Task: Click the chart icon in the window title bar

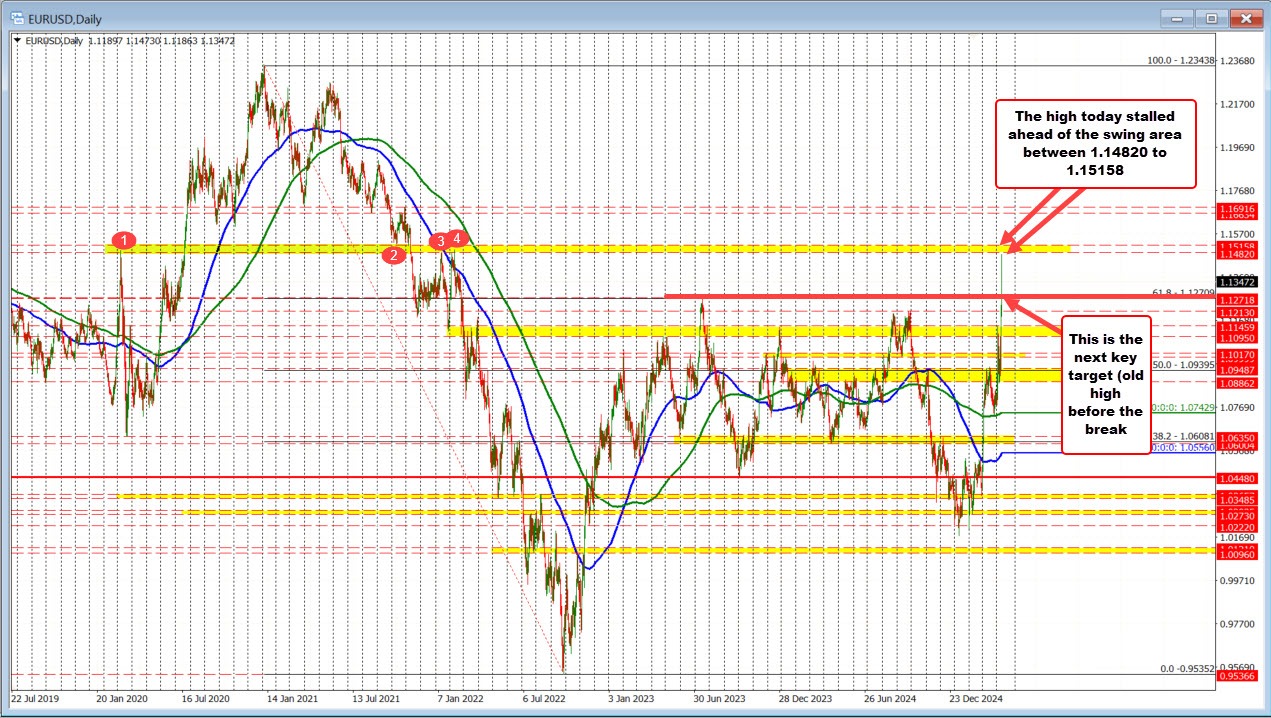Action: [x=18, y=18]
